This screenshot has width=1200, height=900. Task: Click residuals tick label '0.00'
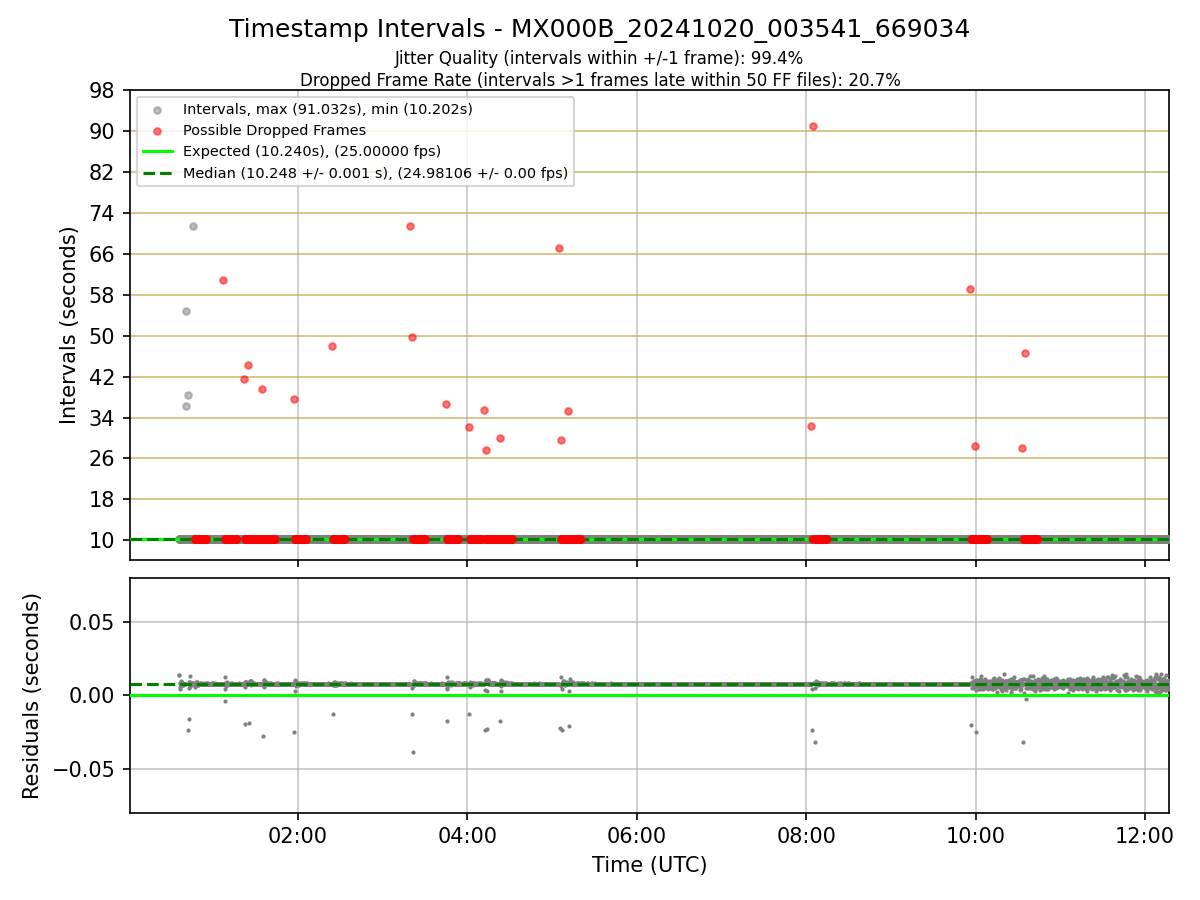(x=94, y=695)
